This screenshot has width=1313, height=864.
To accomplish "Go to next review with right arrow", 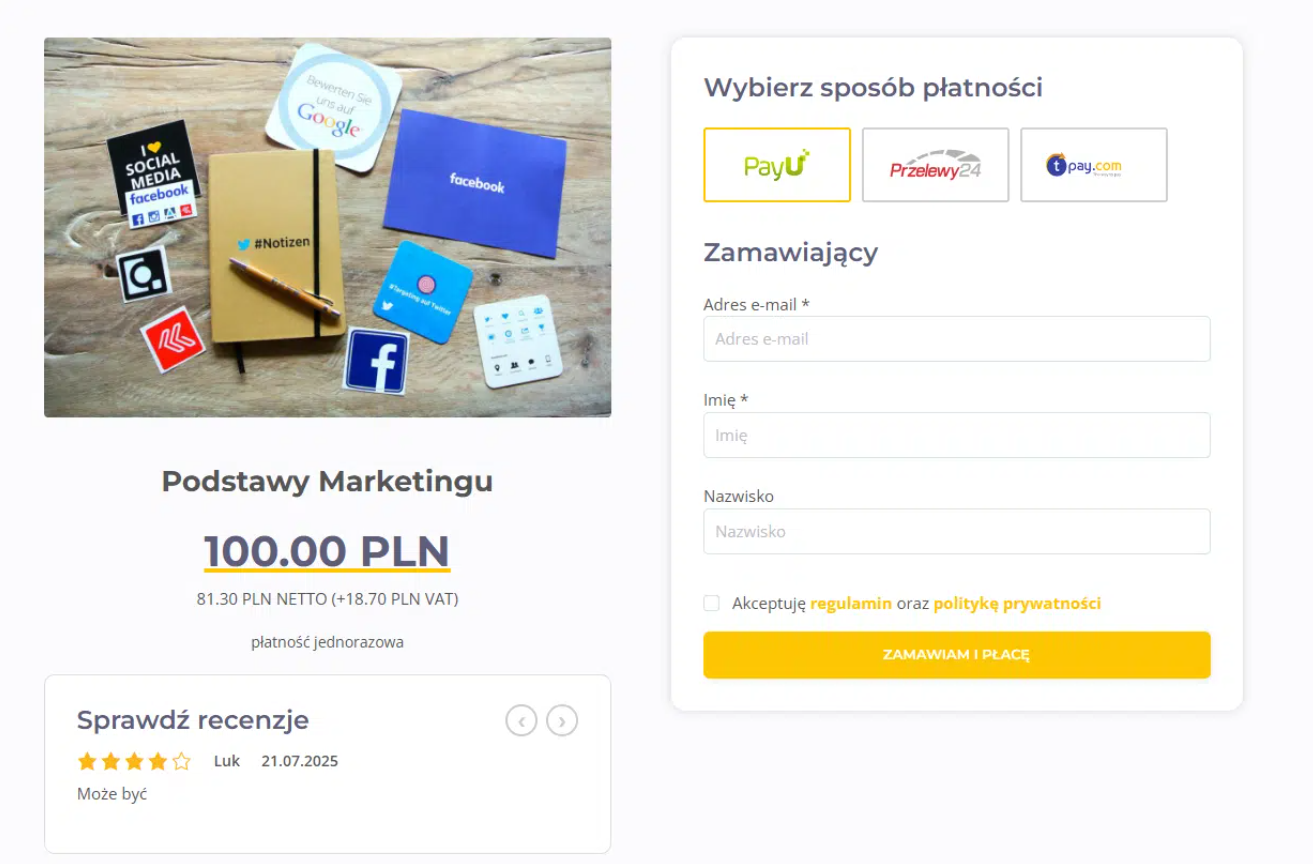I will tap(562, 720).
